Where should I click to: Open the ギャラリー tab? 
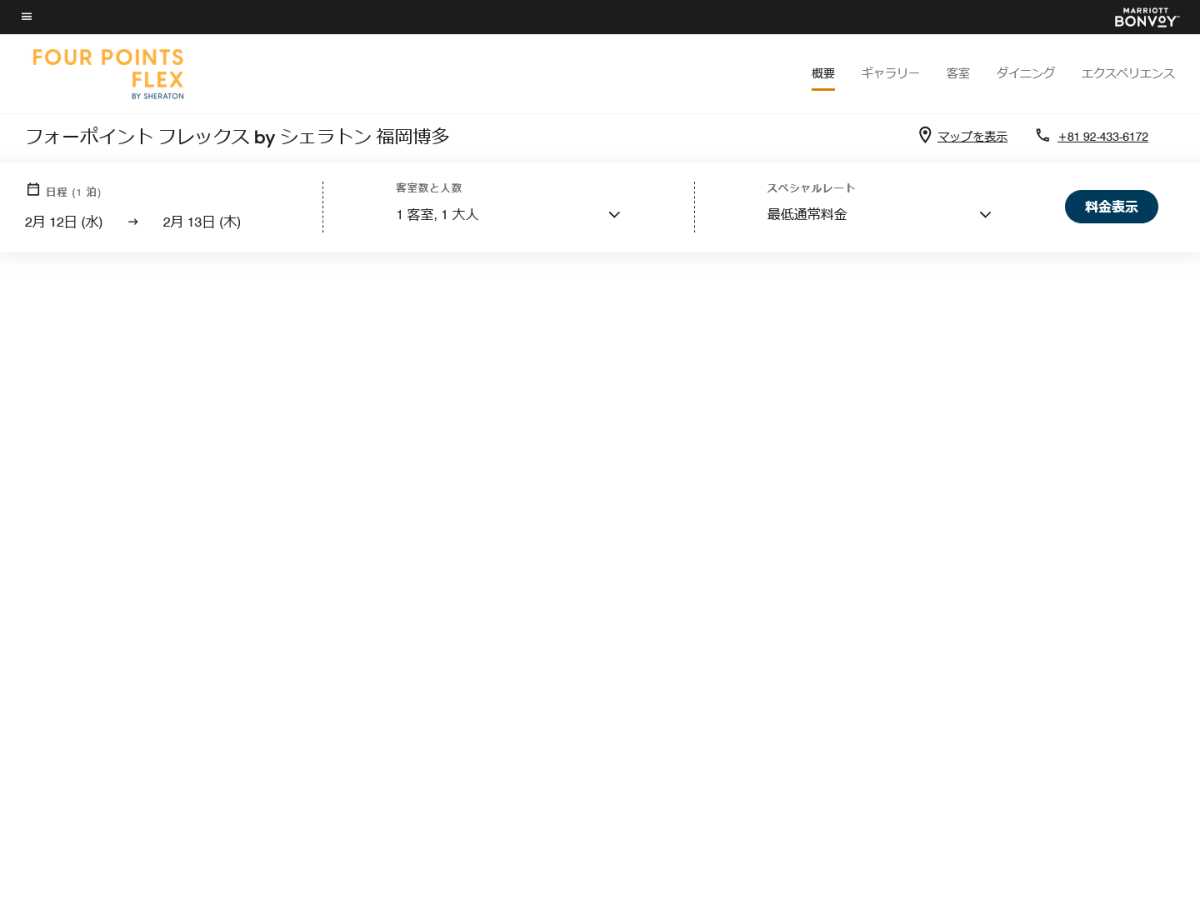(890, 73)
